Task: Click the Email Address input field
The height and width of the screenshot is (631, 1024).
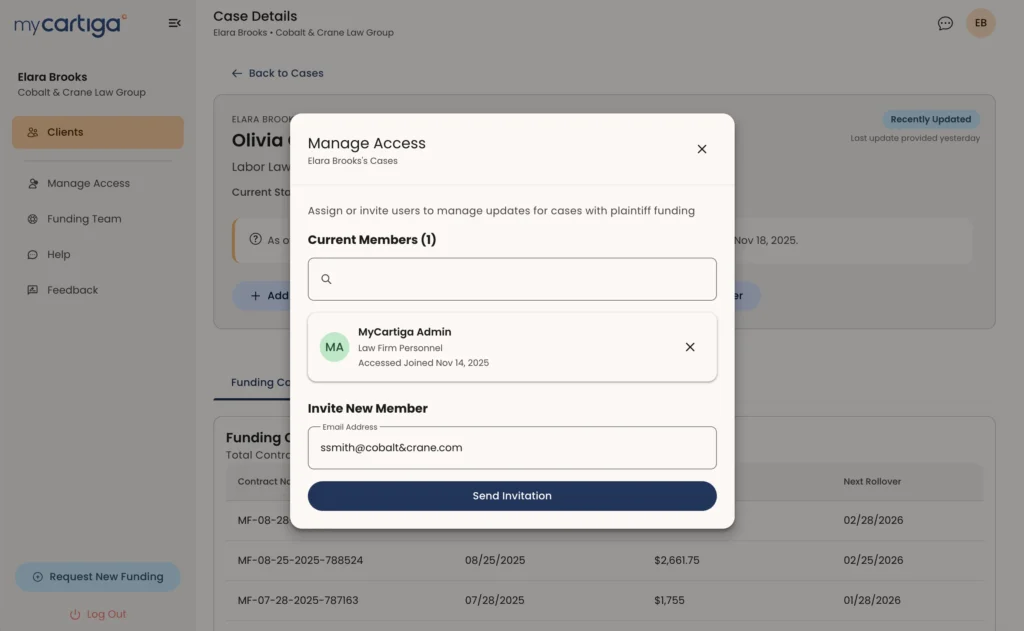Action: click(x=512, y=447)
